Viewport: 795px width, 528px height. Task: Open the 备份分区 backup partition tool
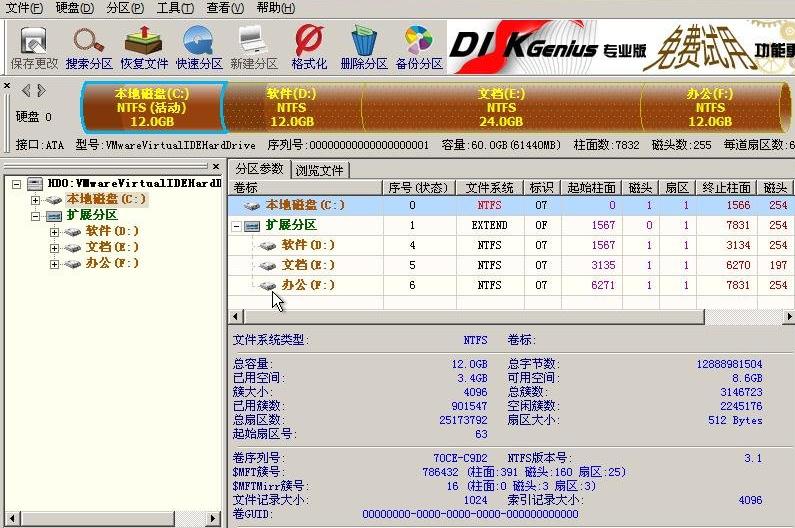coord(418,47)
